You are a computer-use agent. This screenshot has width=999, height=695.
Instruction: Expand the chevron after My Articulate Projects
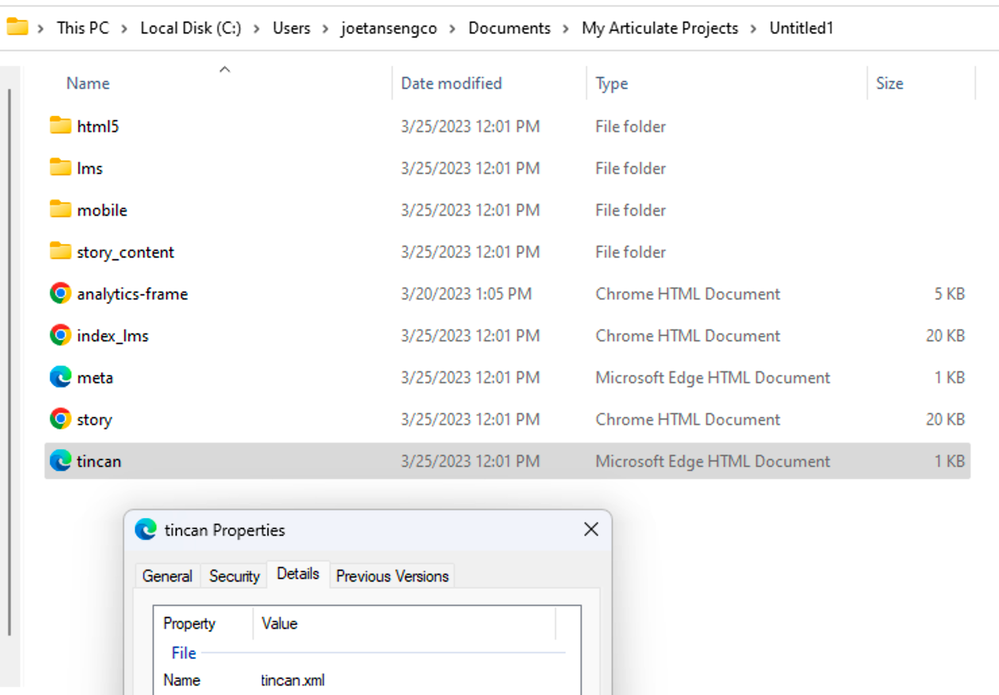click(x=754, y=28)
